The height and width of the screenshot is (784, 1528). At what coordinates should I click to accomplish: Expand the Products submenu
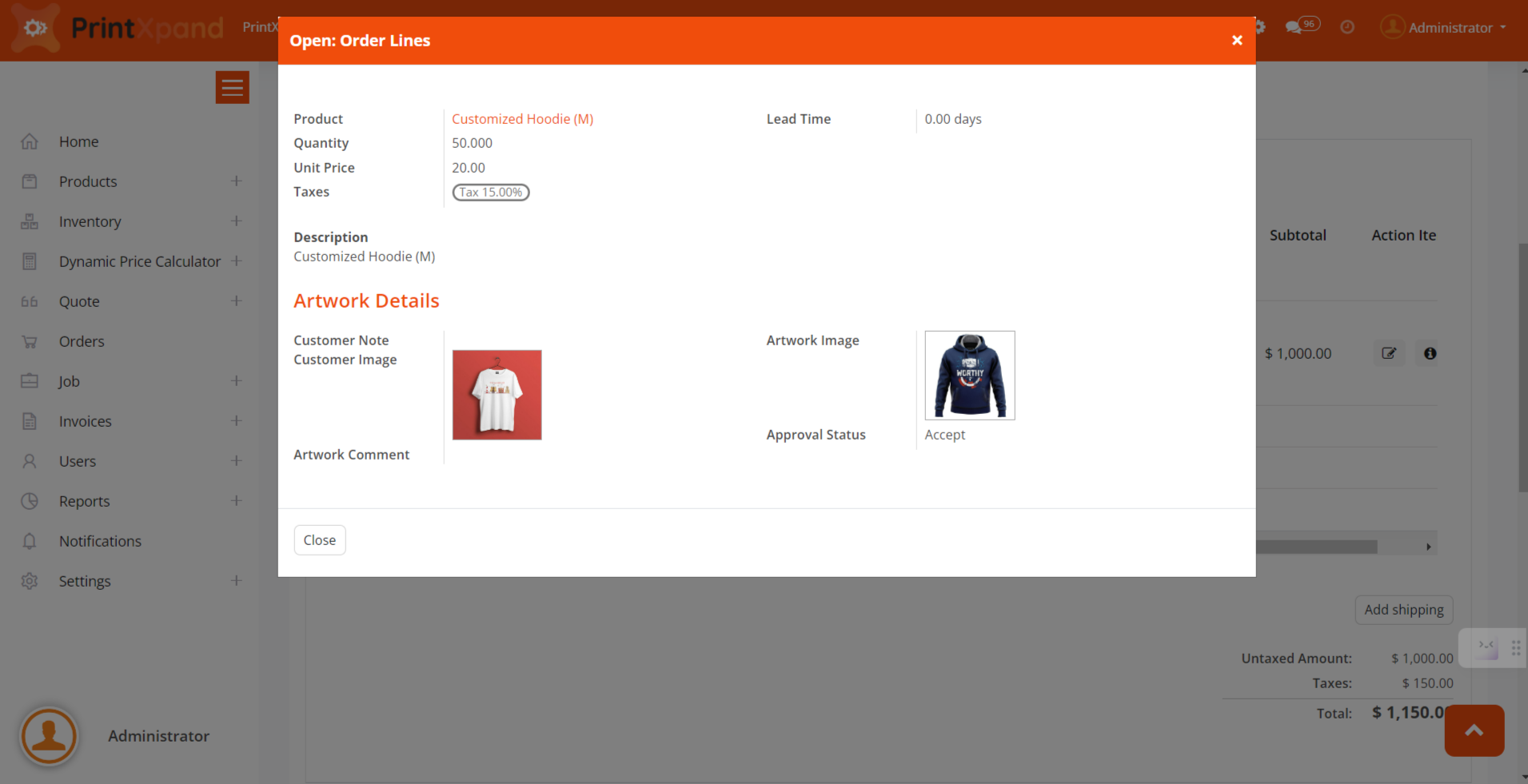(236, 181)
